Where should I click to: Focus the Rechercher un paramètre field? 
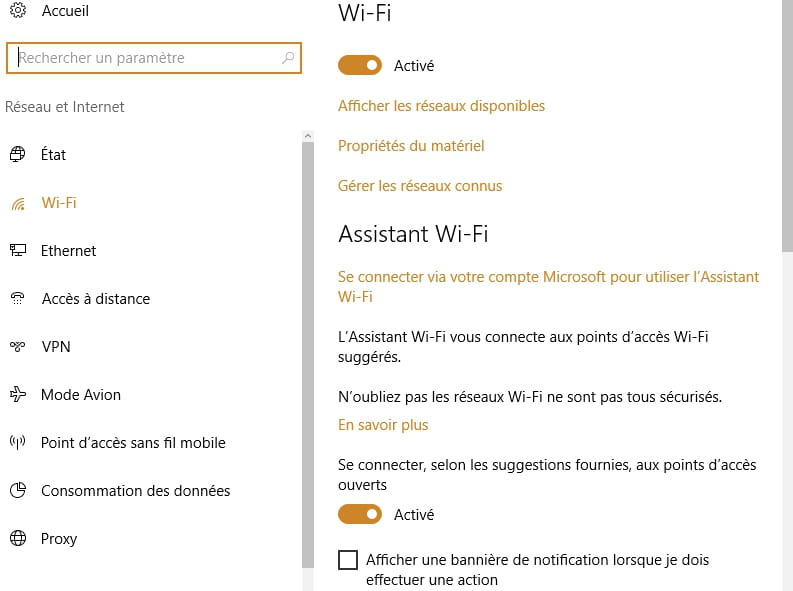(x=154, y=58)
